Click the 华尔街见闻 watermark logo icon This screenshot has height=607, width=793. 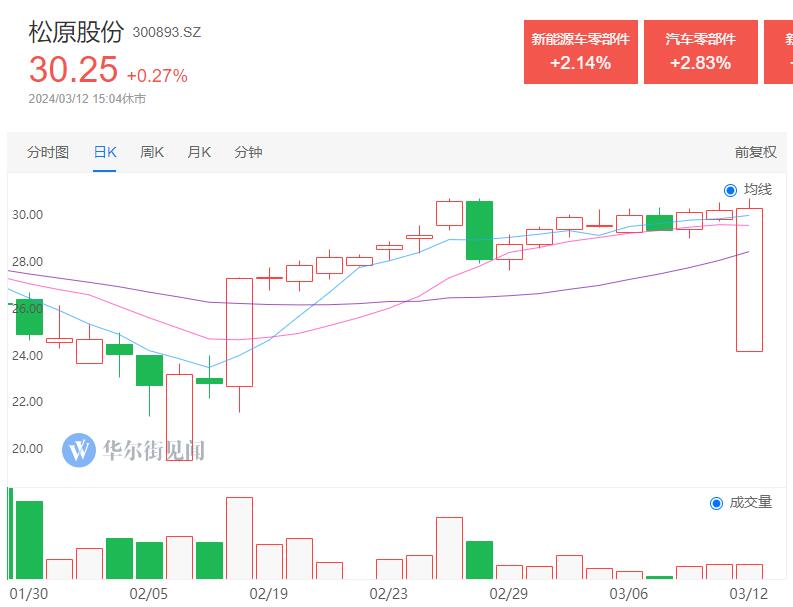79,450
